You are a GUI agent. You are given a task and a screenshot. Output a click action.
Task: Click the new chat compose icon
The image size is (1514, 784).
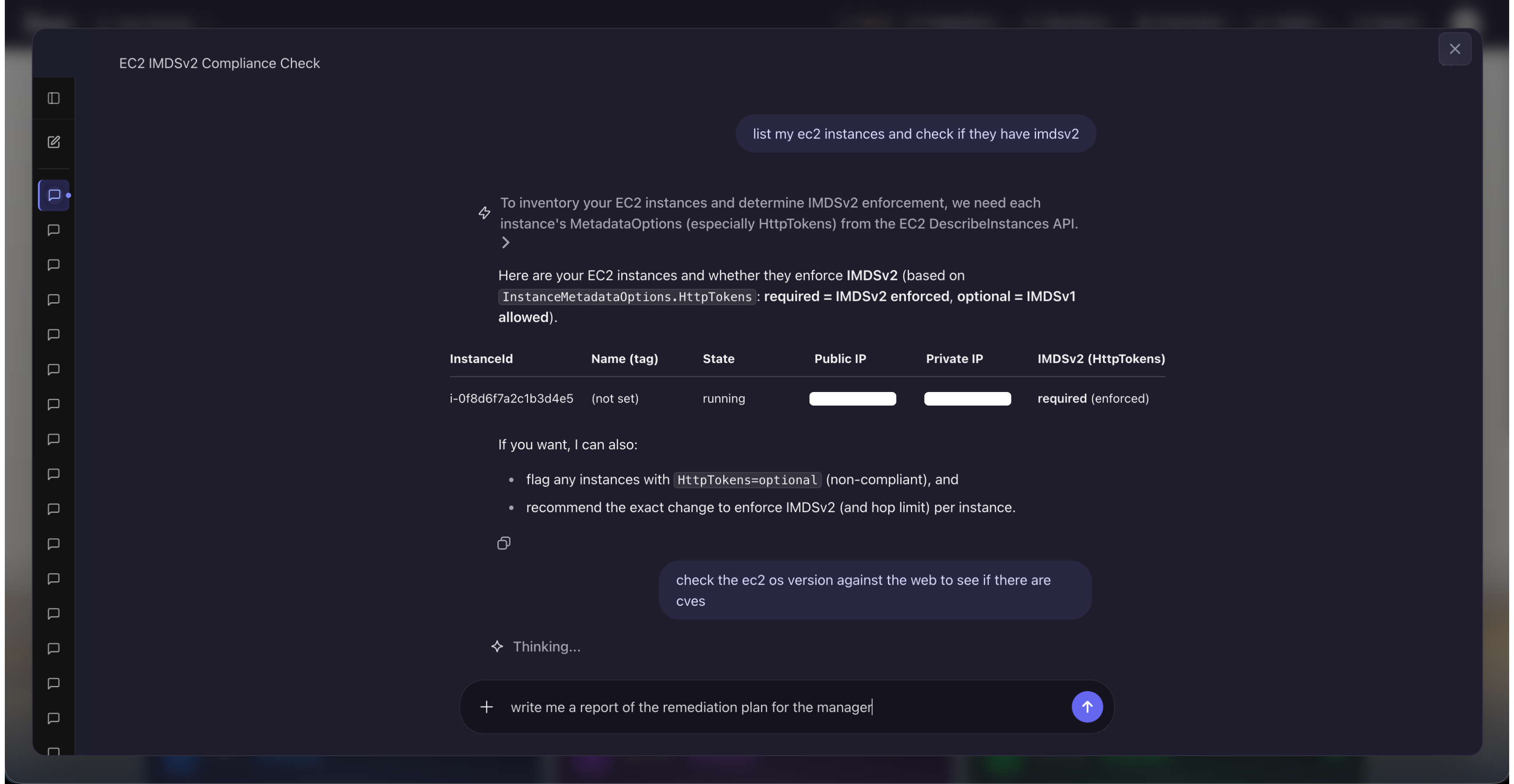point(53,141)
